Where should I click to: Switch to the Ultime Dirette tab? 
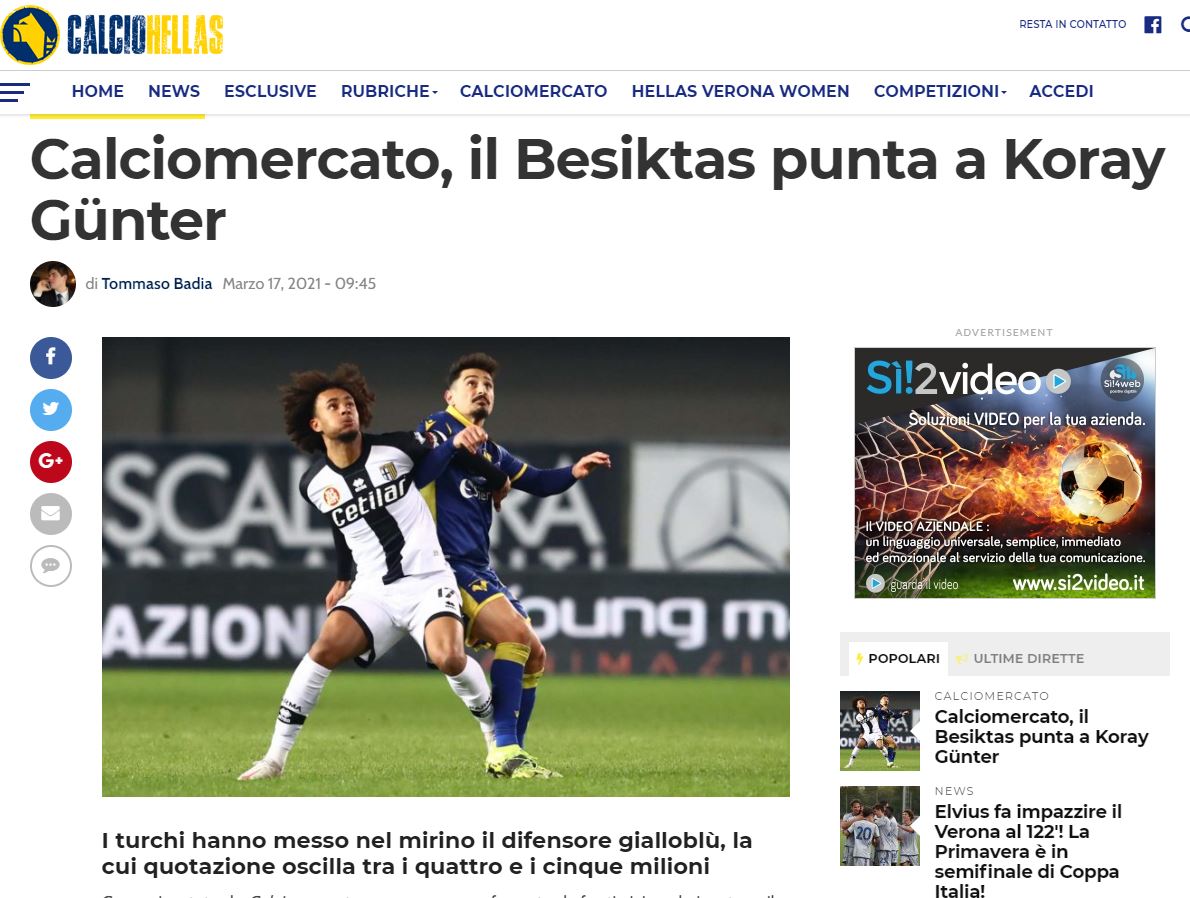1020,659
